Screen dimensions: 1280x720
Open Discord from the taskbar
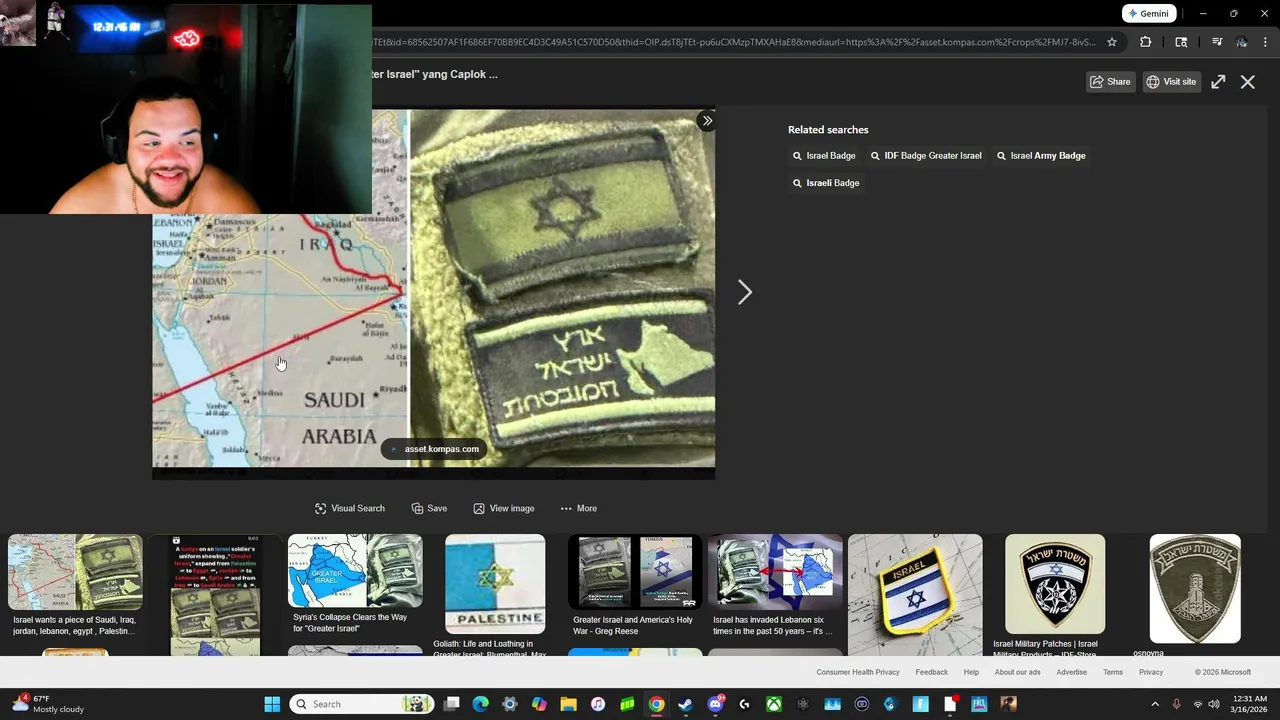pos(715,704)
